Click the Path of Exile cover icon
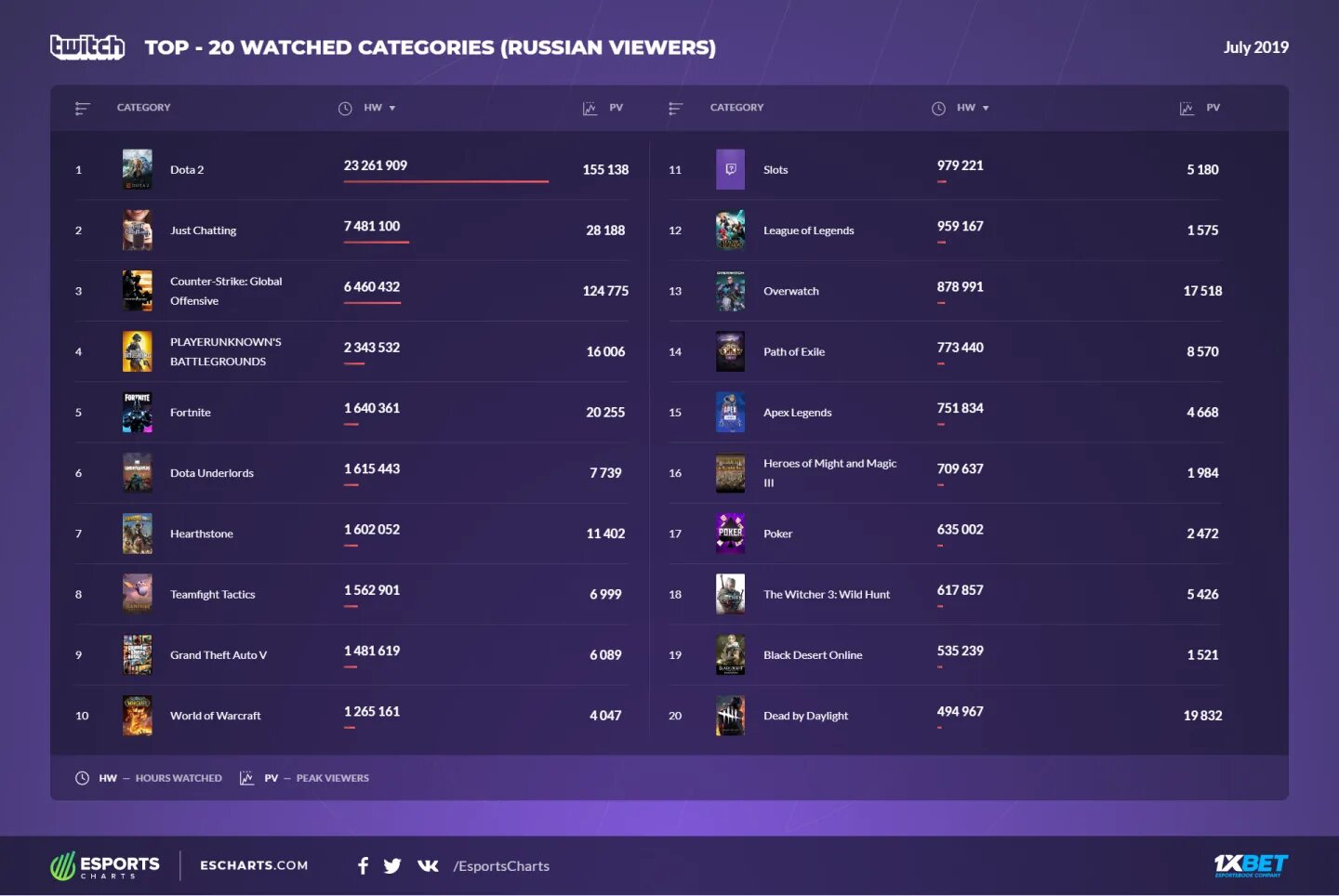Image resolution: width=1339 pixels, height=896 pixels. pyautogui.click(x=731, y=351)
